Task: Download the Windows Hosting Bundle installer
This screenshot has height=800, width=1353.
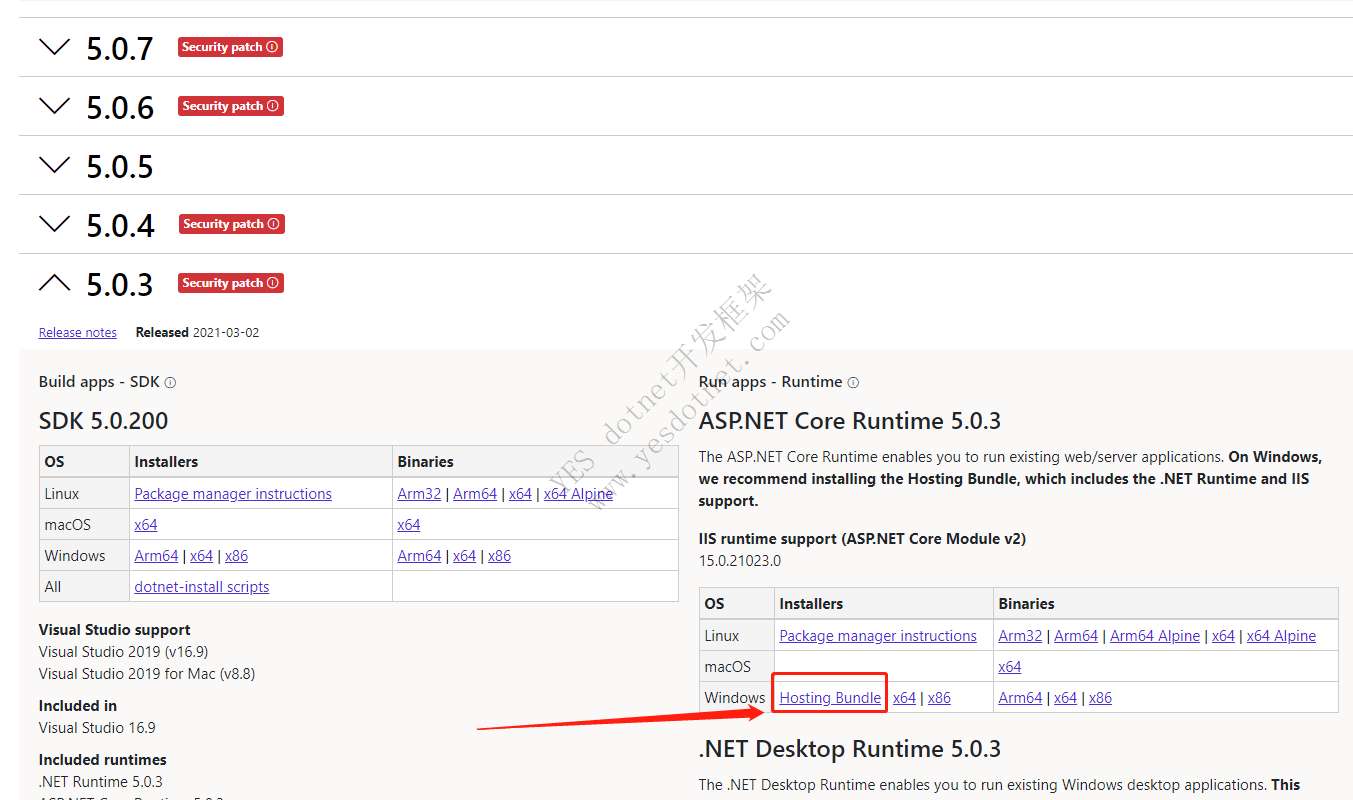Action: [x=830, y=698]
